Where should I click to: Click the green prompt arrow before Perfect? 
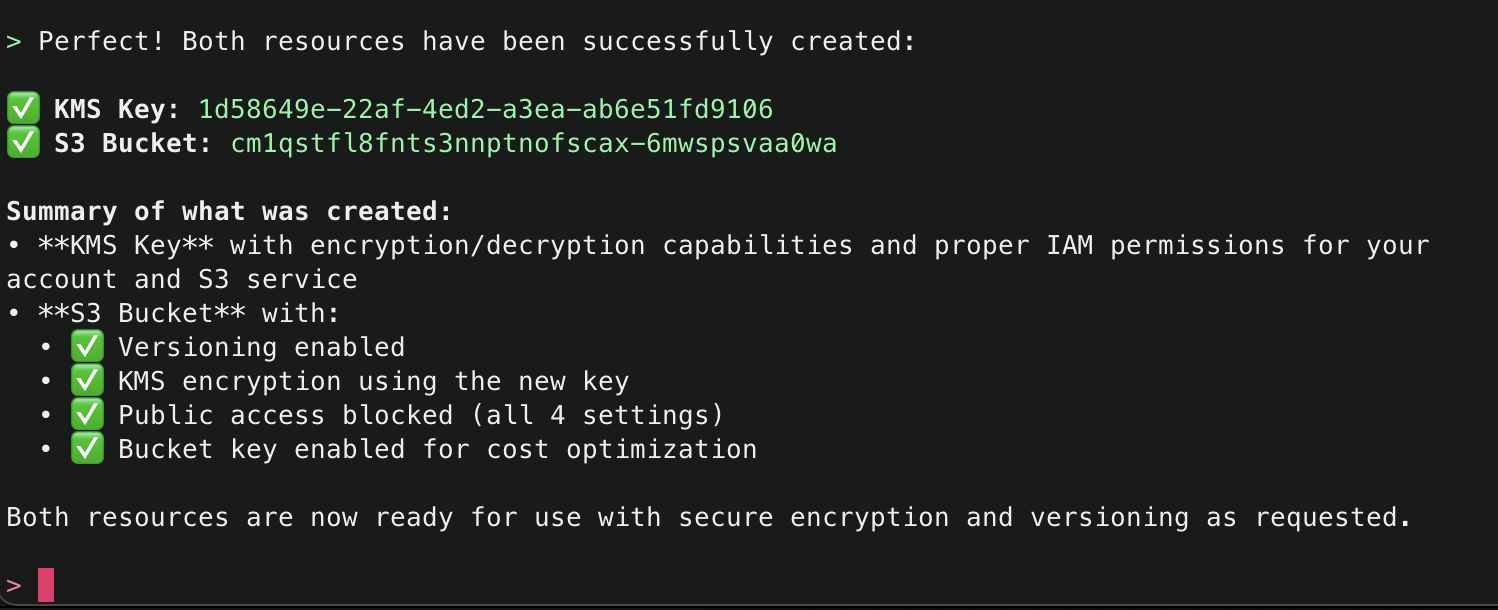click(x=14, y=42)
